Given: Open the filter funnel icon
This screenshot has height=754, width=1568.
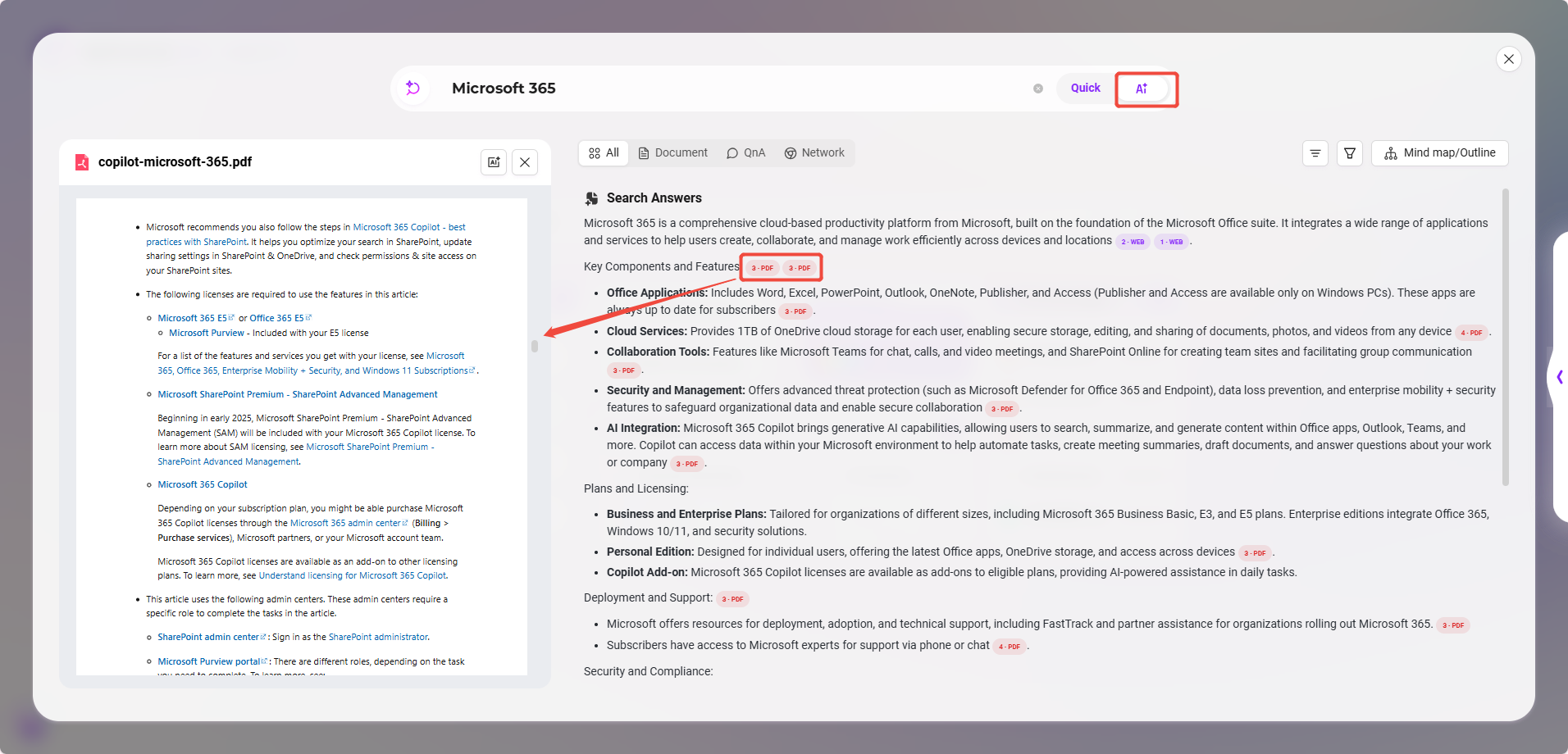Looking at the screenshot, I should click(1350, 153).
